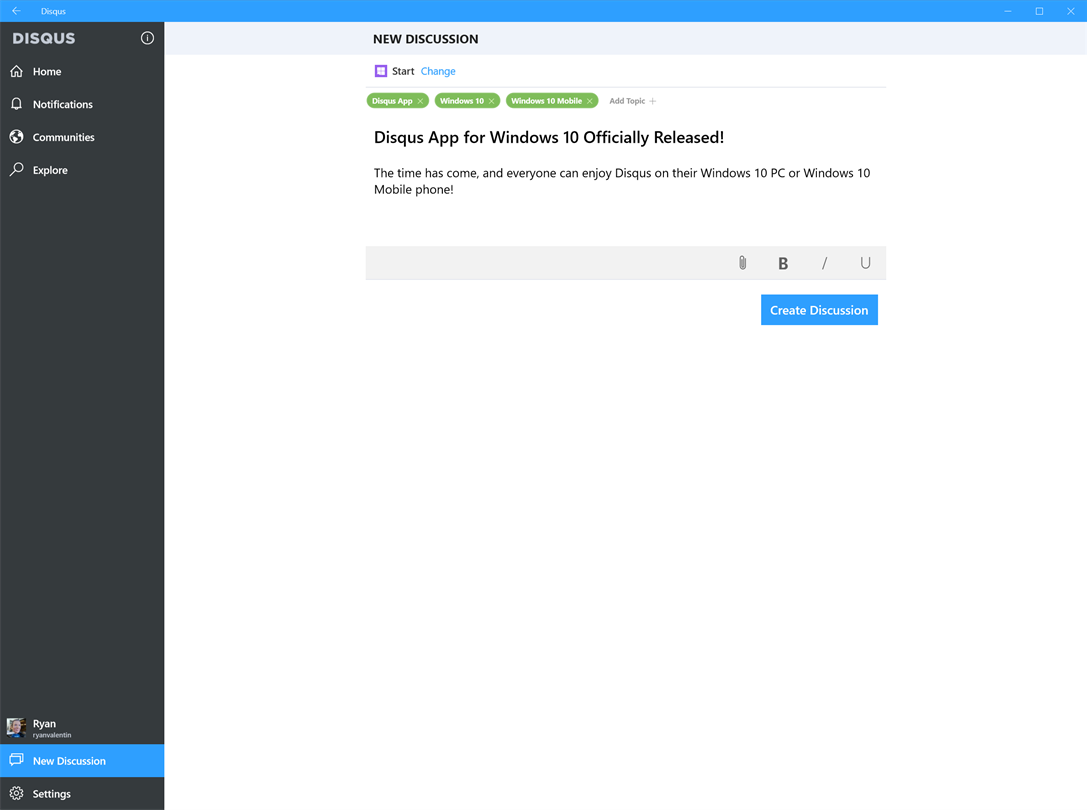Click the NEW DISCUSSION header text
1087x810 pixels.
coord(426,39)
